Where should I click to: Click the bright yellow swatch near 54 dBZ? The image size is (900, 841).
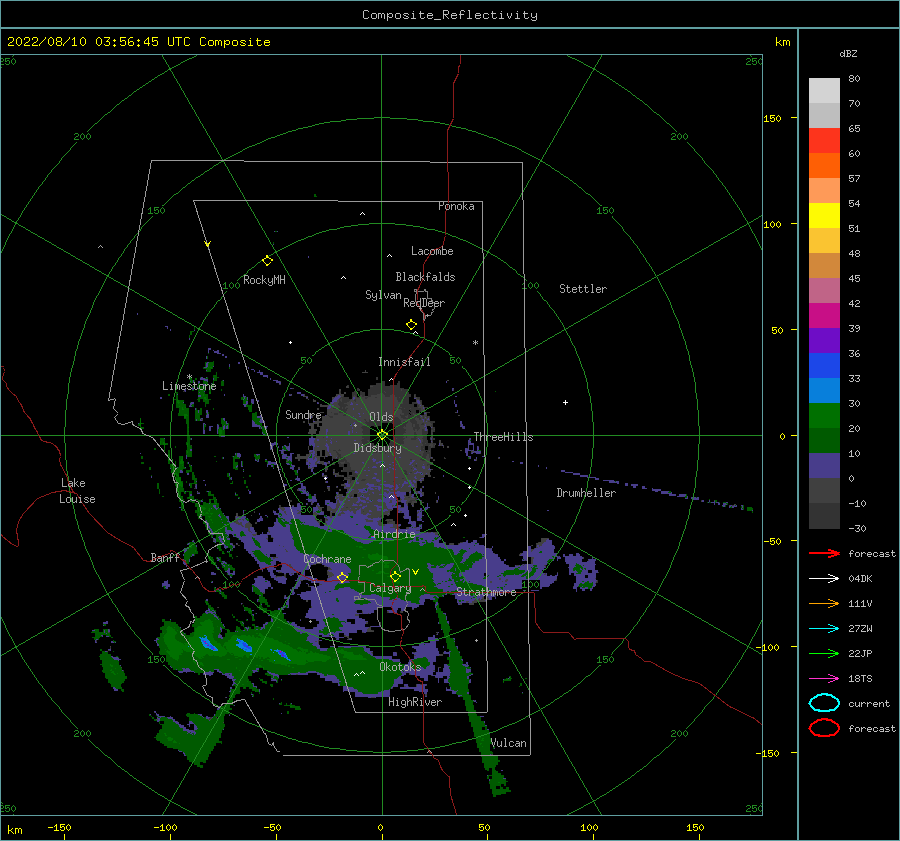(x=824, y=216)
